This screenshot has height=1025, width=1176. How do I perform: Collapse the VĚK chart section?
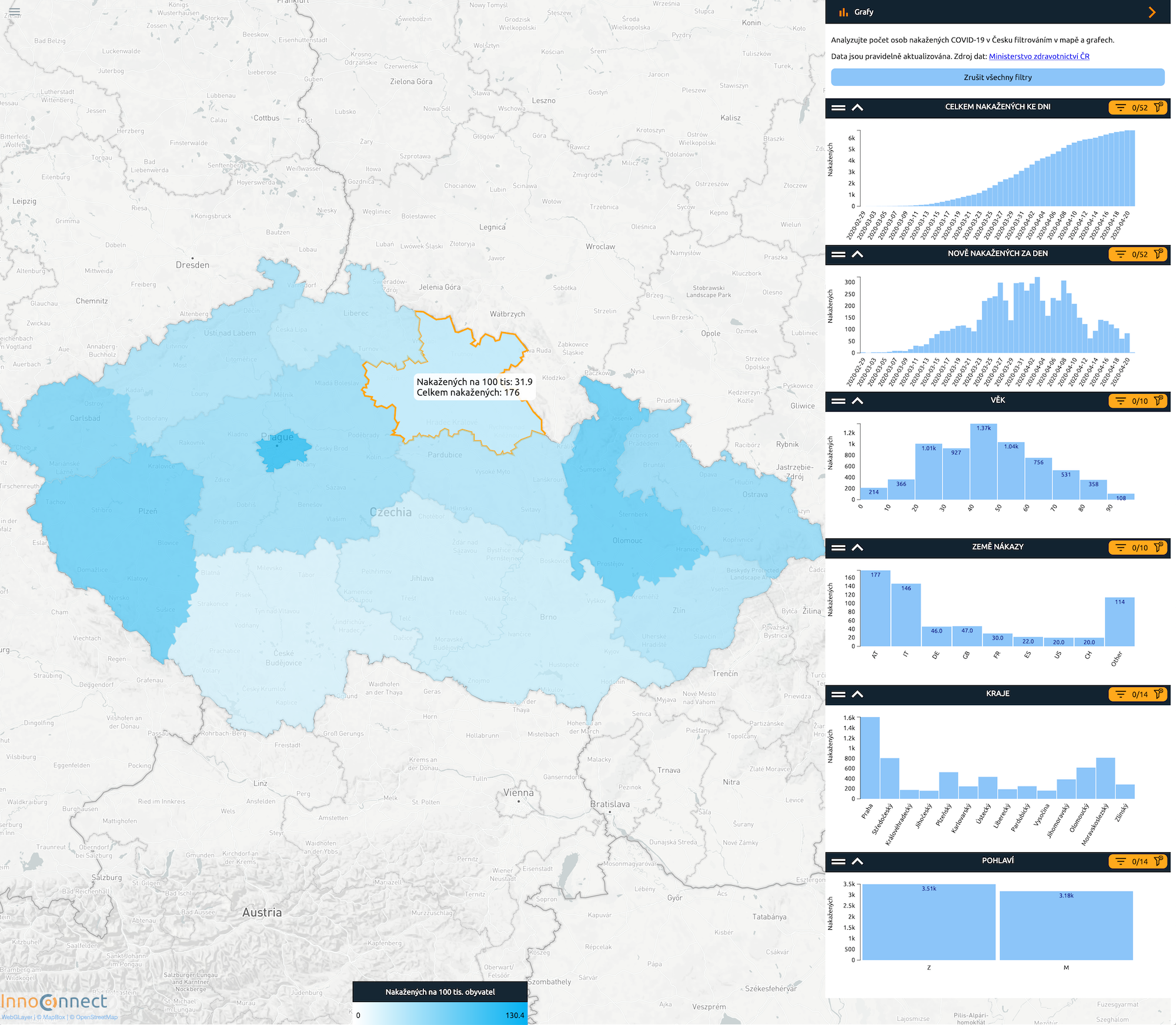click(x=857, y=401)
